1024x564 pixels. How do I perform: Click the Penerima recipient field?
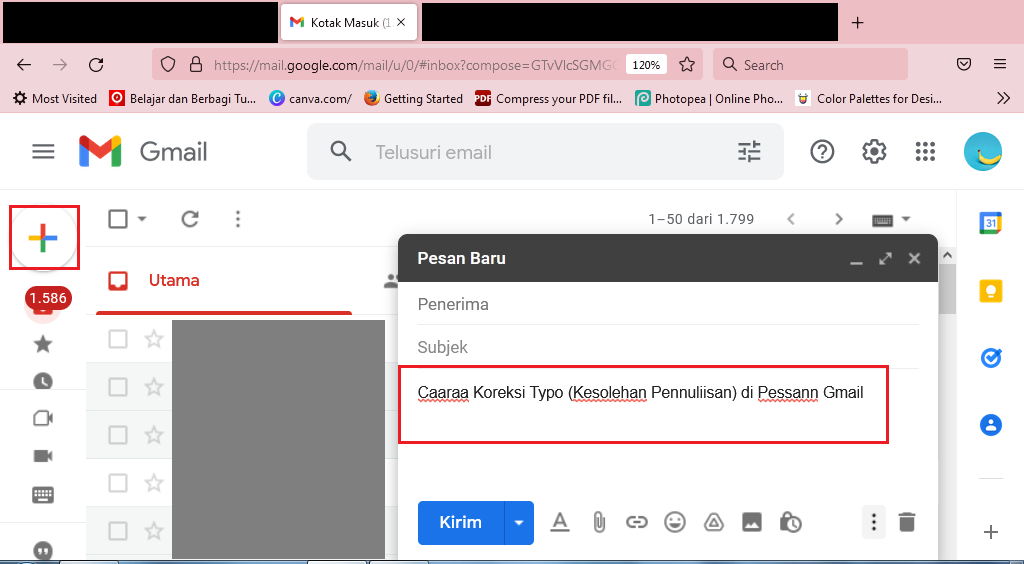coord(667,304)
